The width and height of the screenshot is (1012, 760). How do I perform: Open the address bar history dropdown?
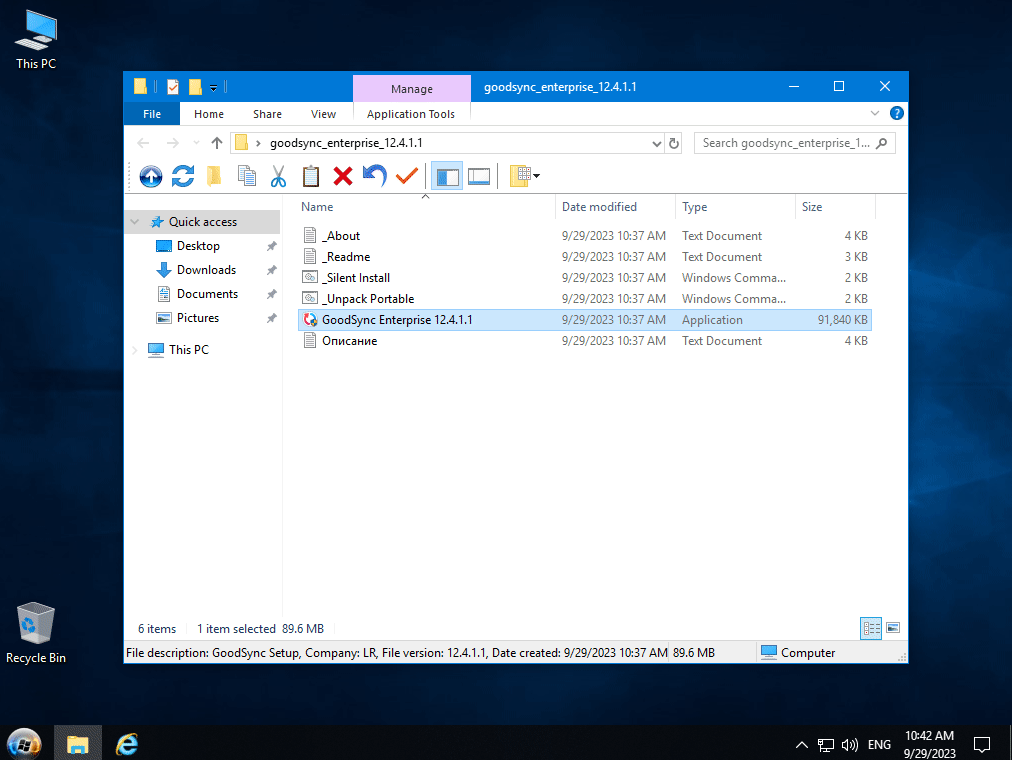tap(656, 143)
